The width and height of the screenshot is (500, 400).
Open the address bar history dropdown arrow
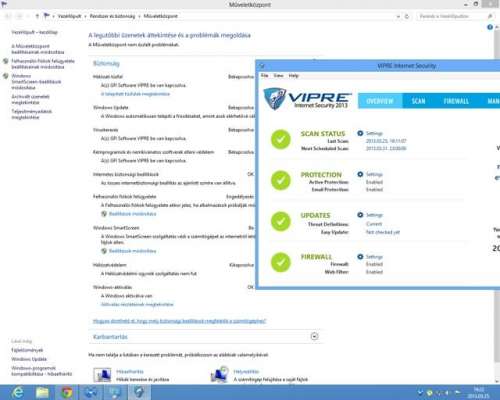tap(398, 16)
